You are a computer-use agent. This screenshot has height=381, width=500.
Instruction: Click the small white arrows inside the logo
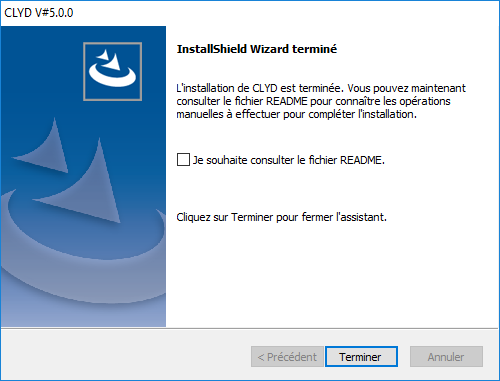pos(109,60)
